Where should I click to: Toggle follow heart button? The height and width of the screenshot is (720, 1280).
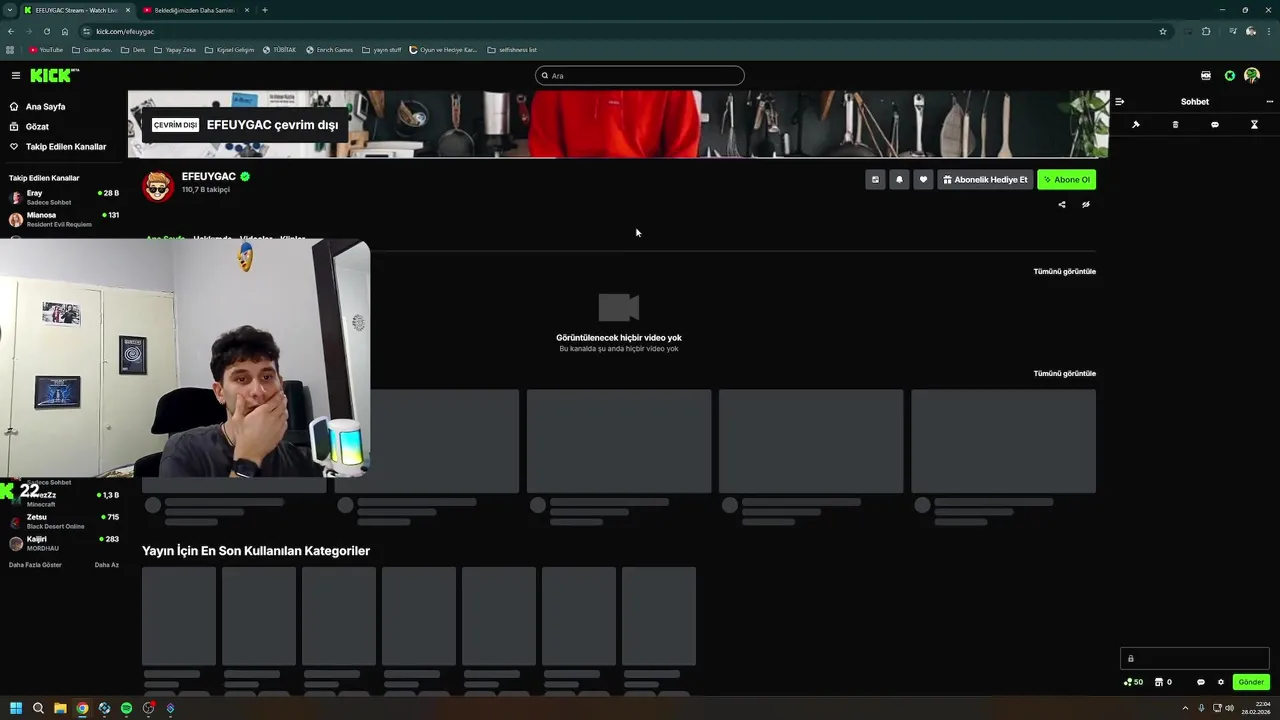click(x=923, y=180)
